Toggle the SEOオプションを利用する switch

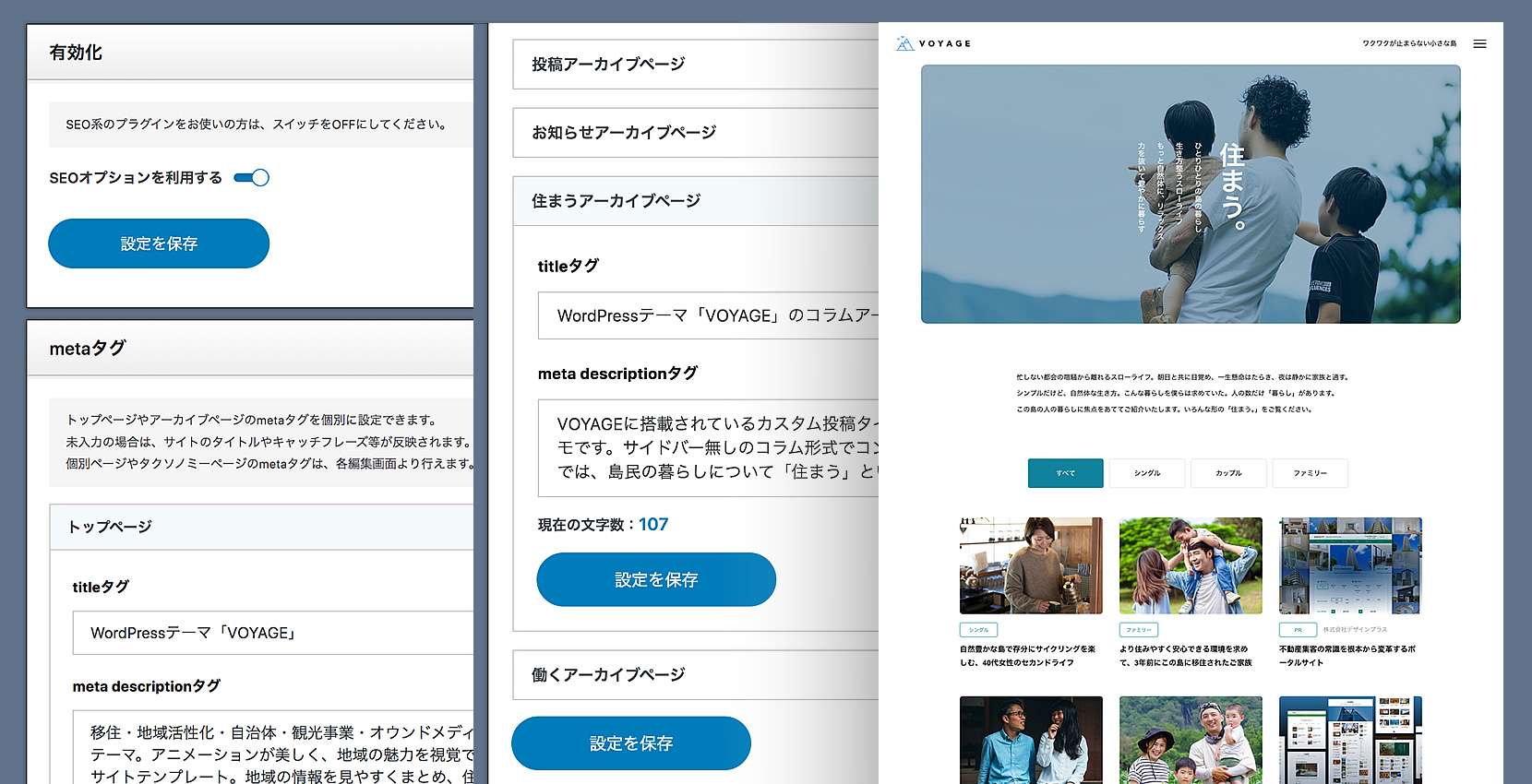coord(251,178)
